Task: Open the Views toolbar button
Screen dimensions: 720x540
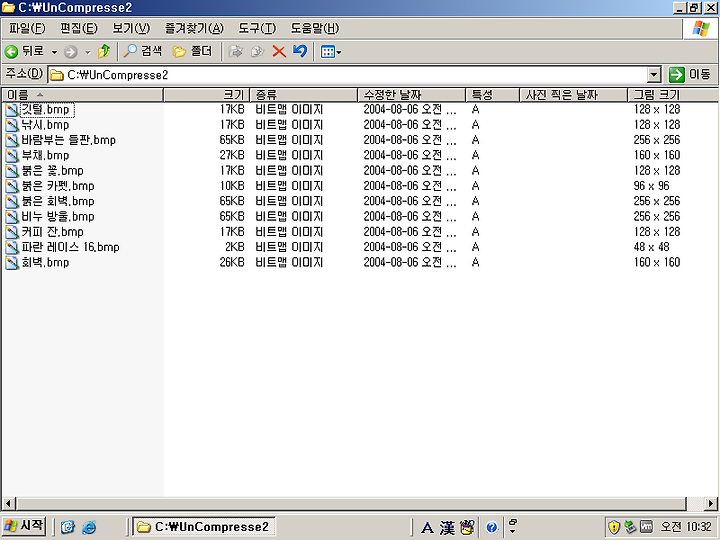Action: tap(327, 51)
